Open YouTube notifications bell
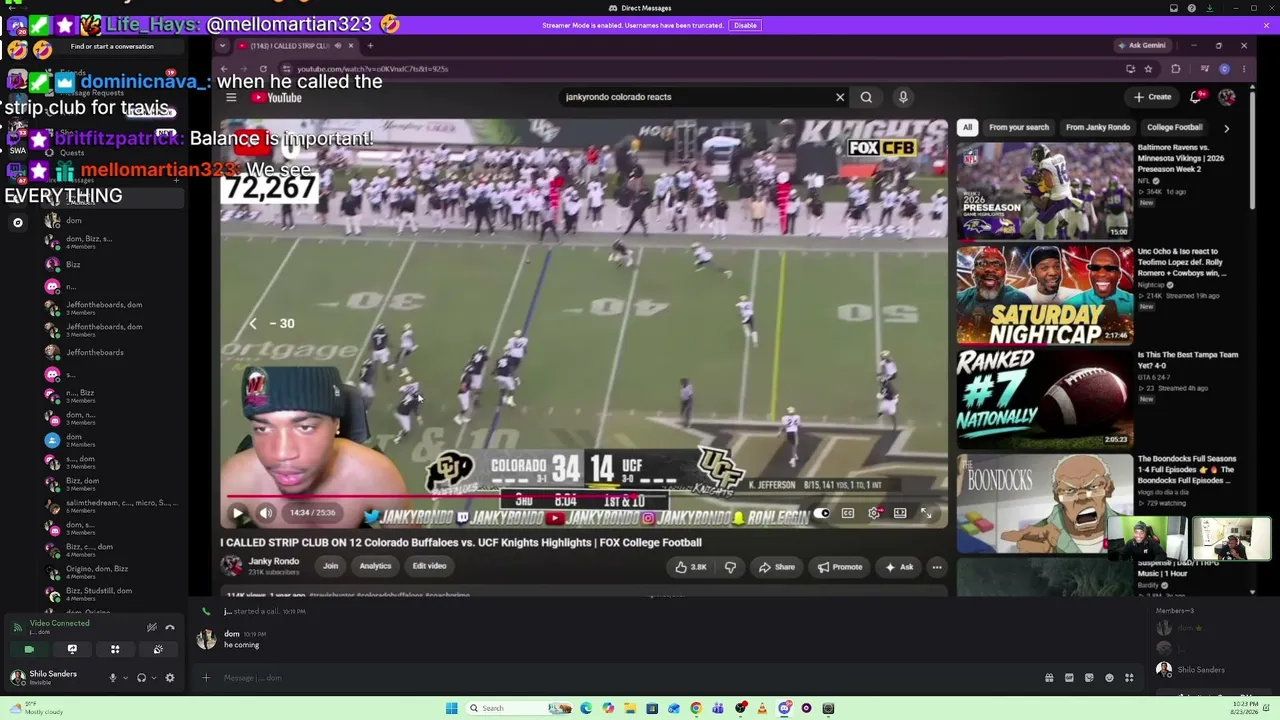Viewport: 1280px width, 720px height. click(x=1197, y=97)
